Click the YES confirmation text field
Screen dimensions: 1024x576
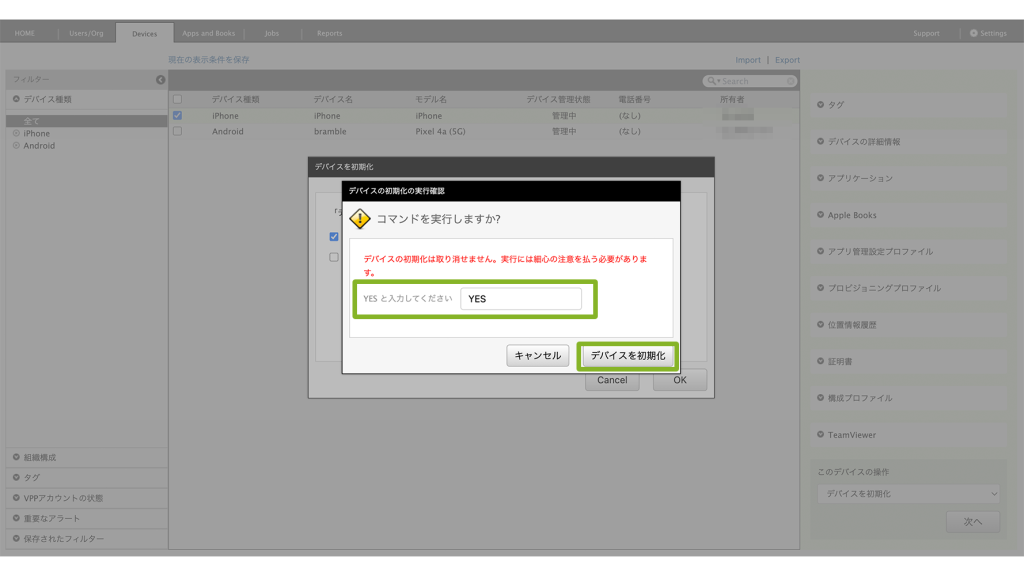[520, 299]
